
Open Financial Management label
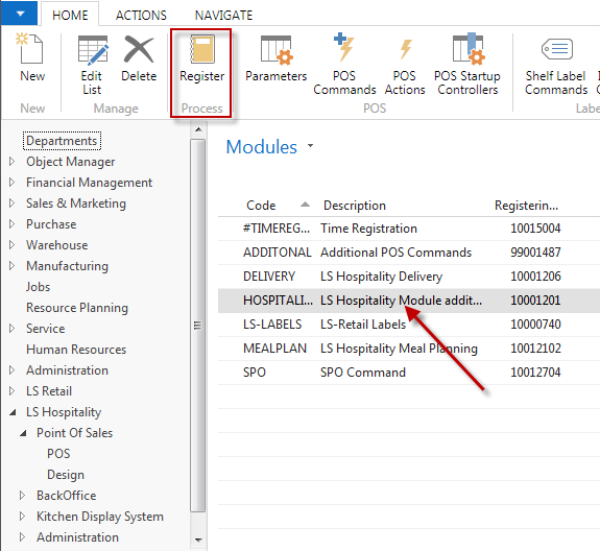(x=89, y=183)
